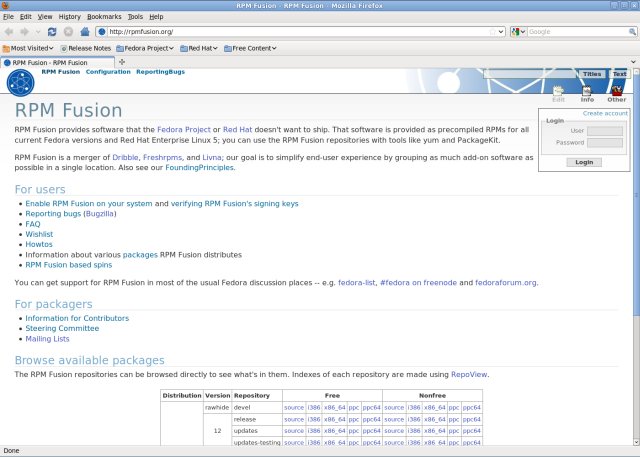Switch to the RPM Fusion browser tab

coord(60,62)
